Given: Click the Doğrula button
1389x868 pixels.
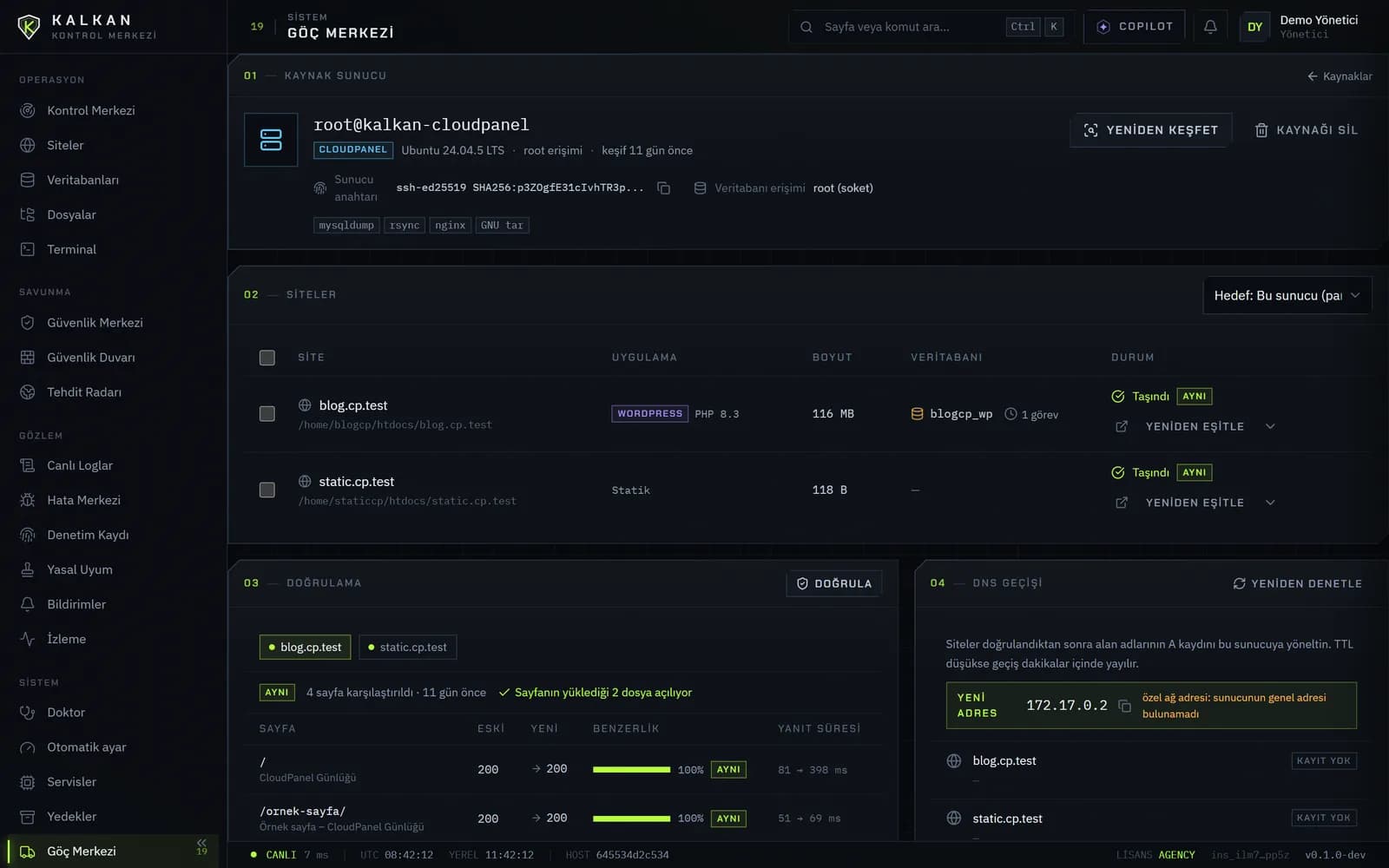Looking at the screenshot, I should pyautogui.click(x=833, y=583).
